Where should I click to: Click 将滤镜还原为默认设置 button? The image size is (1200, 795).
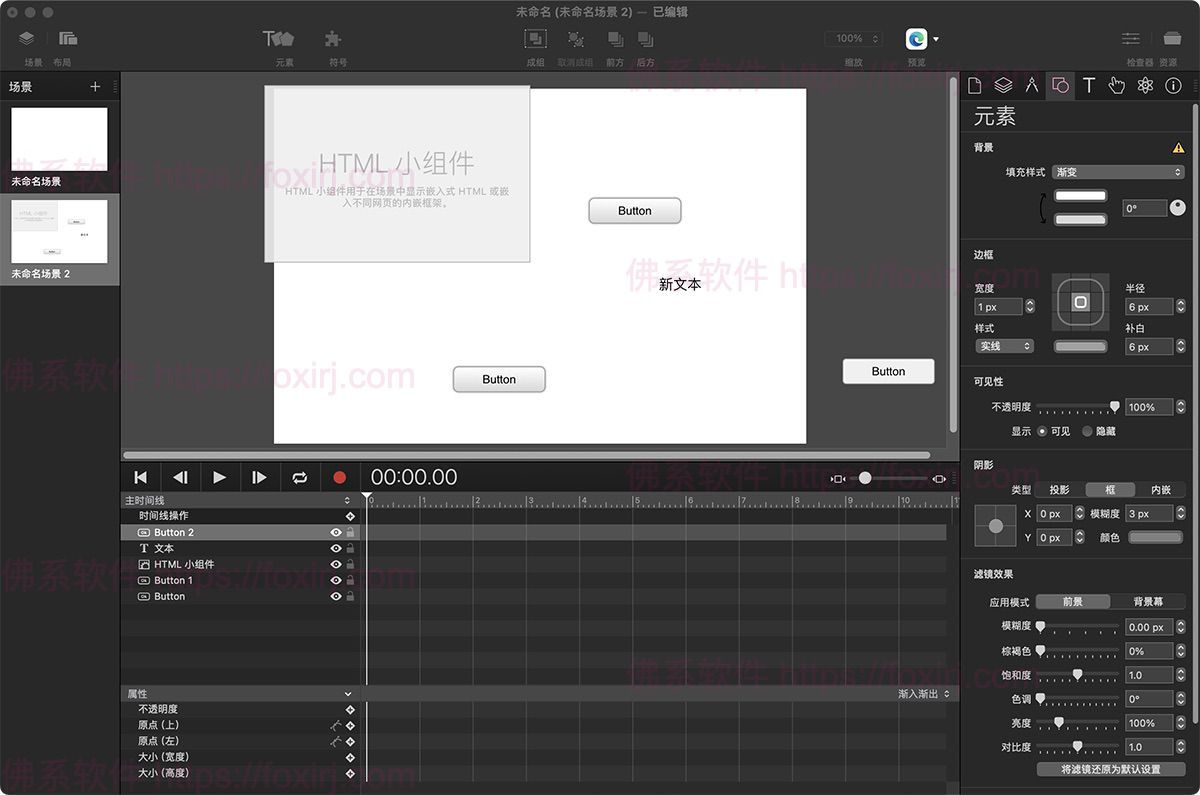[1110, 770]
